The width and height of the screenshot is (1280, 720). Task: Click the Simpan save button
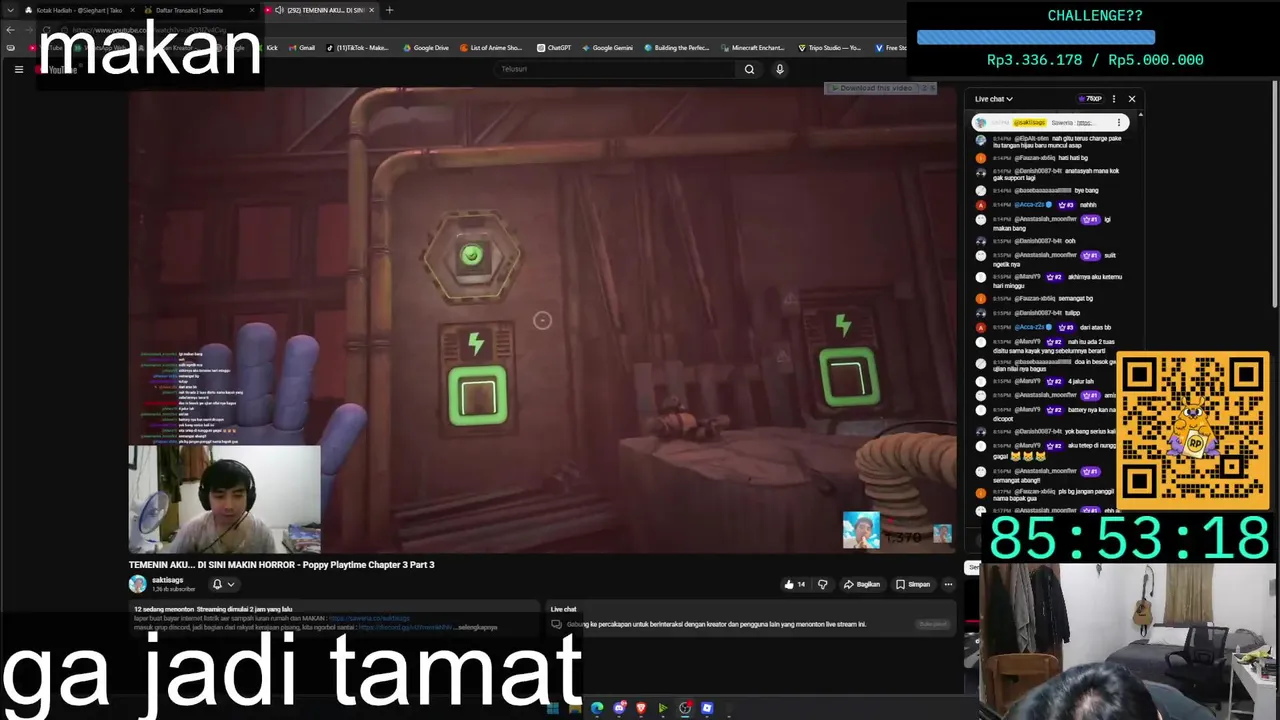(x=913, y=584)
